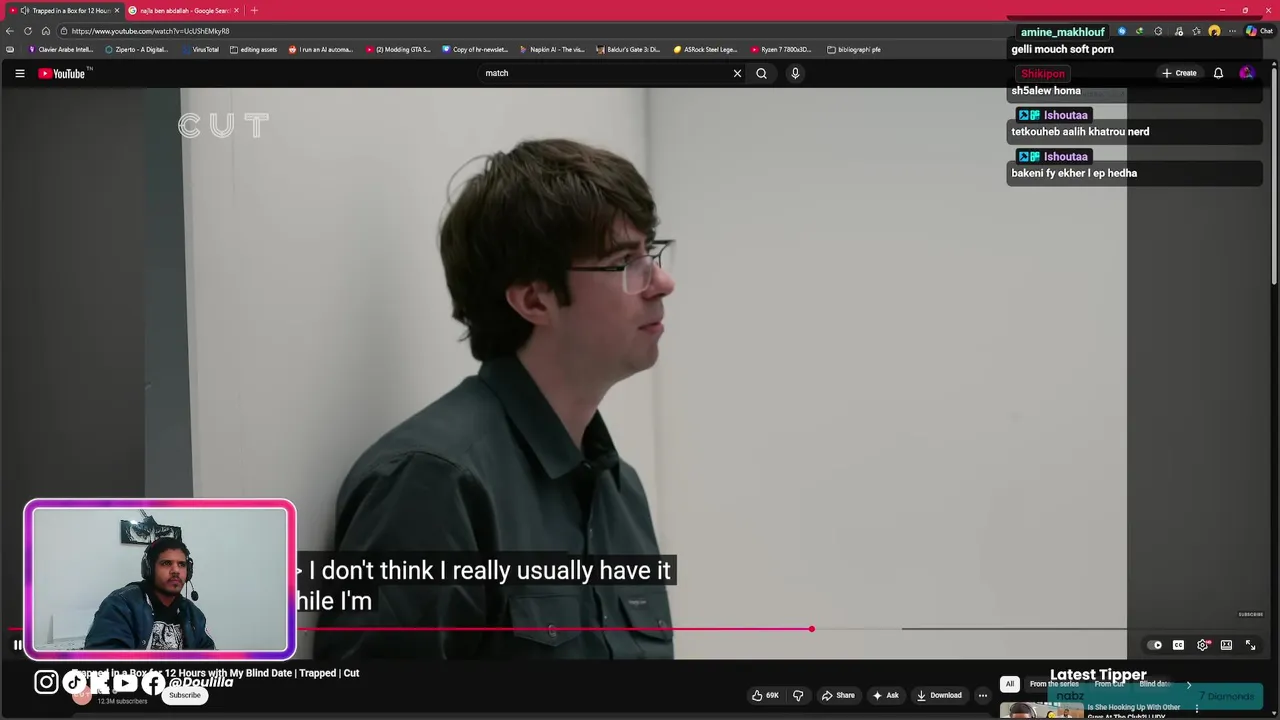Open I run an AI automa bookmark
This screenshot has width=1280, height=720.
point(320,49)
